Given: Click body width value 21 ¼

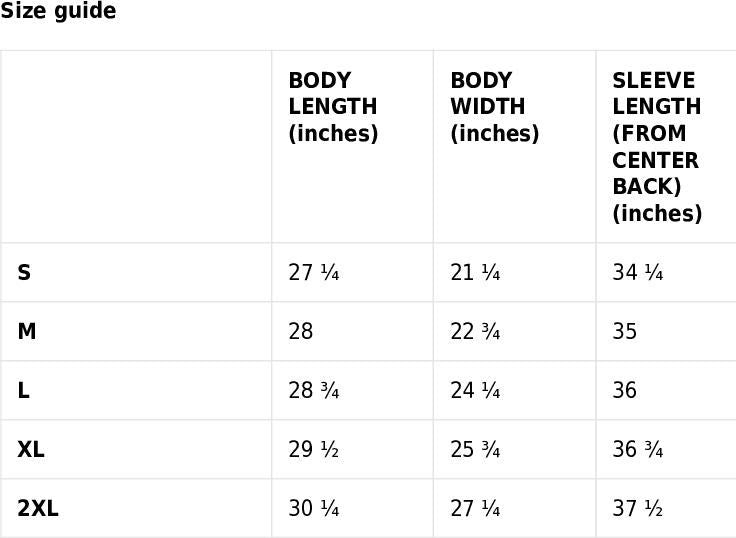Looking at the screenshot, I should [x=475, y=272].
